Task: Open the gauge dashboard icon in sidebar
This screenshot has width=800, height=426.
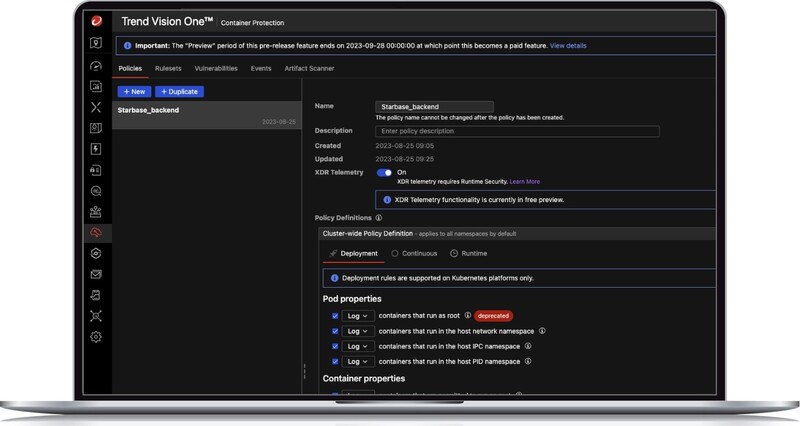Action: [x=97, y=65]
